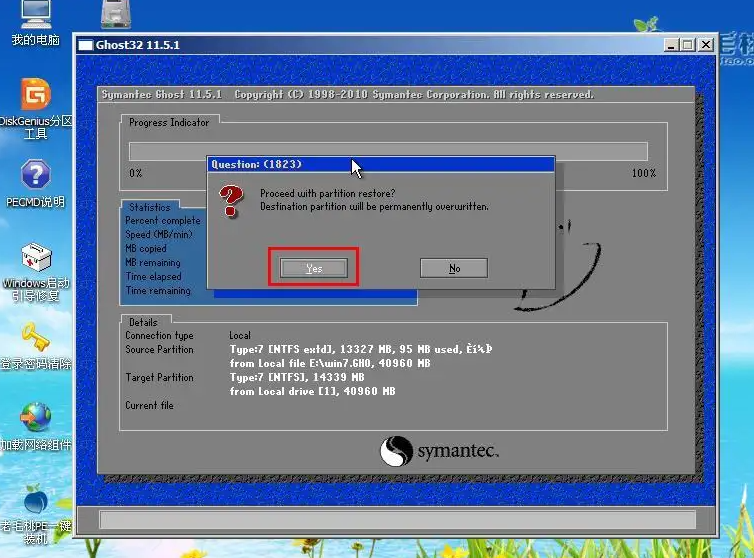Click the Details section label

point(143,322)
